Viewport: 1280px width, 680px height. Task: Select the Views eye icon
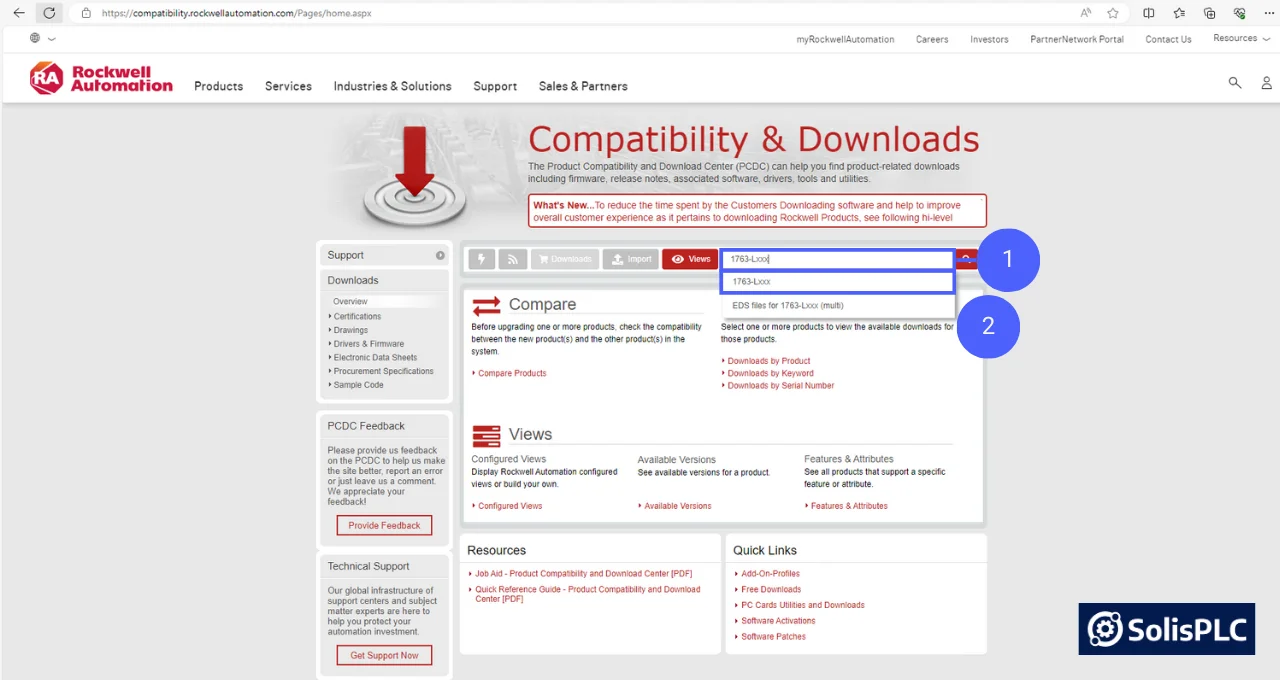(x=689, y=258)
